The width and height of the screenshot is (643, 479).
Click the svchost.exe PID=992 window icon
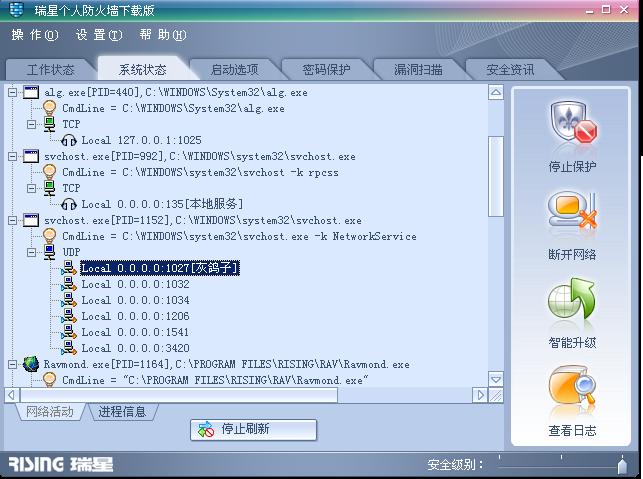click(31, 156)
